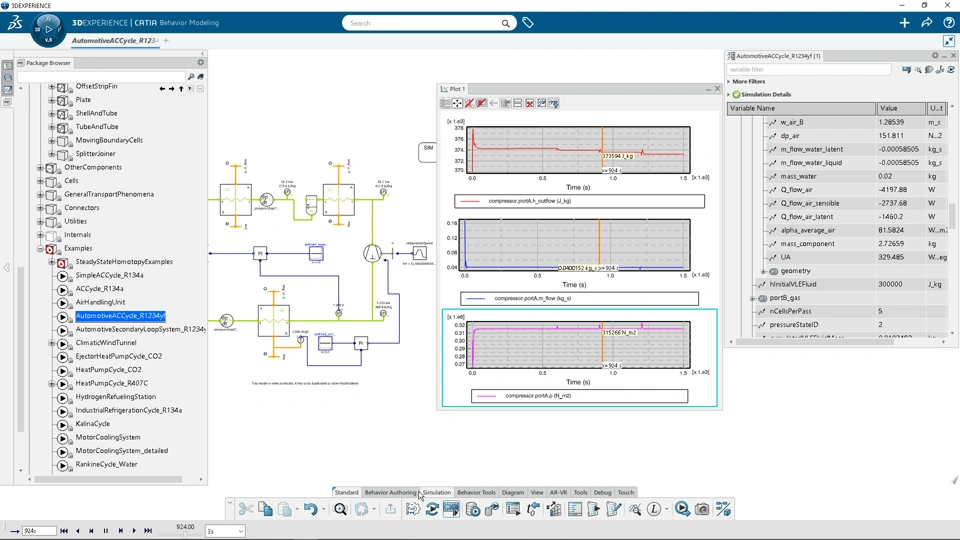Switch to the Diagram tab
The width and height of the screenshot is (960, 540).
(x=513, y=492)
